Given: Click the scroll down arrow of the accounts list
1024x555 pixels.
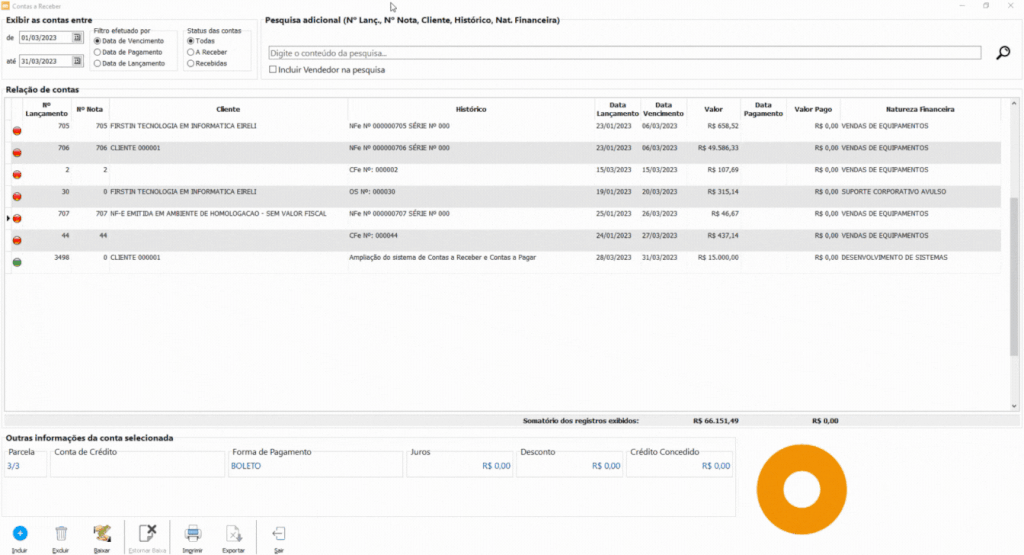Looking at the screenshot, I should [1014, 406].
